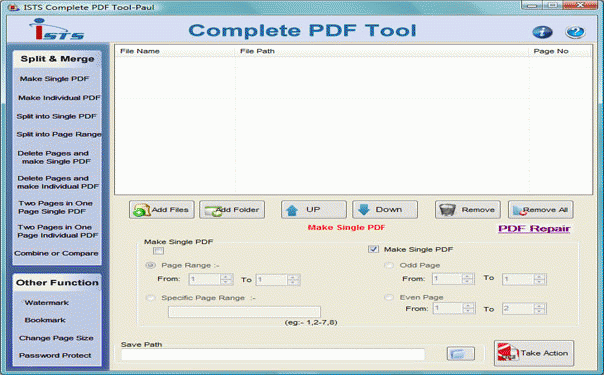Toggle the unchecked checkbox under Make Single PDF label
The width and height of the screenshot is (604, 375).
click(158, 251)
